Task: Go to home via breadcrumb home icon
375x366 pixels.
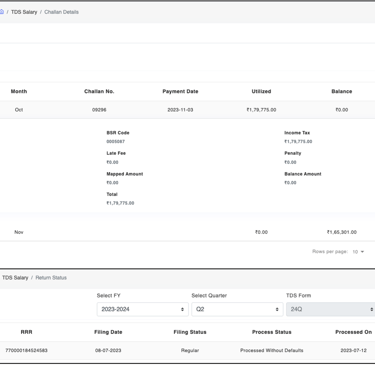Action: [2, 12]
